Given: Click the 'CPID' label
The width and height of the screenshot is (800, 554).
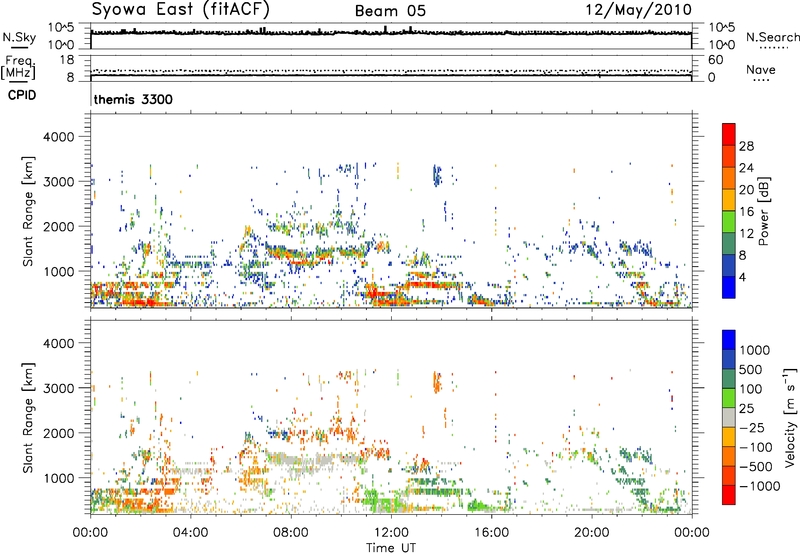Looking at the screenshot, I should pos(22,95).
